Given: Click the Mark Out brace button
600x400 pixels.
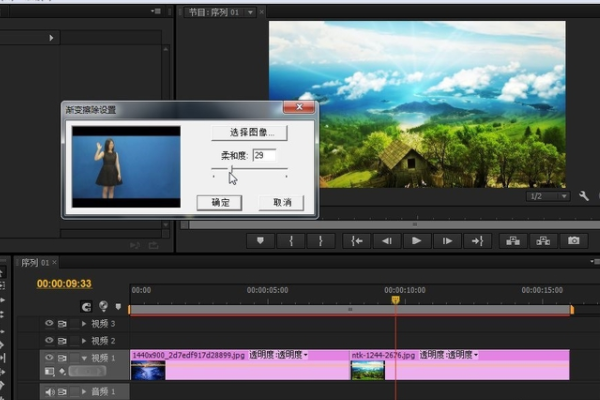Looking at the screenshot, I should [x=321, y=241].
